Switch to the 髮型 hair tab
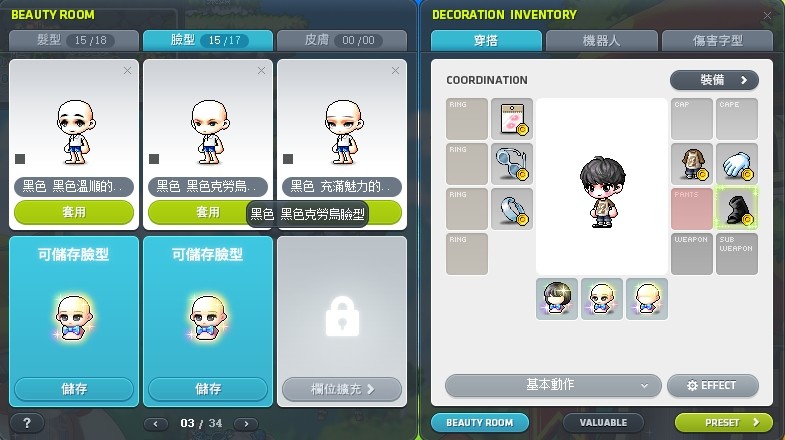This screenshot has width=785, height=440. pos(74,41)
